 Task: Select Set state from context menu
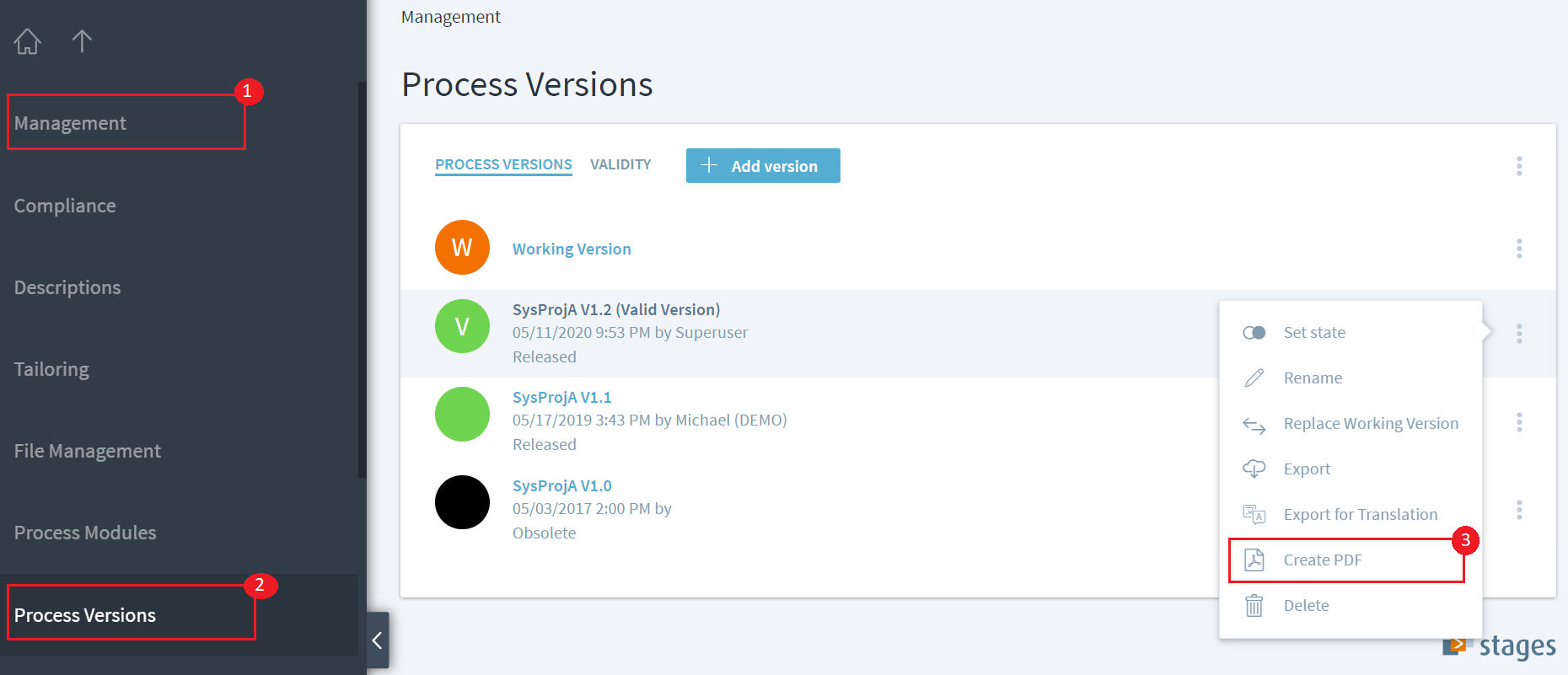[1313, 333]
